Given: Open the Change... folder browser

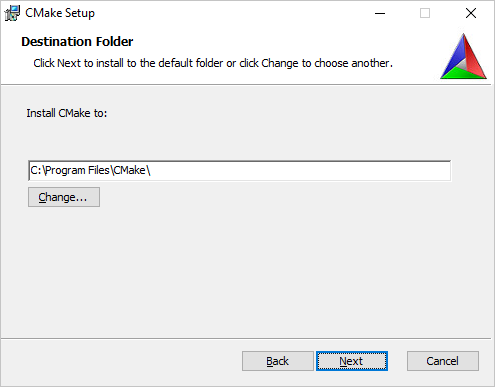Looking at the screenshot, I should click(64, 197).
